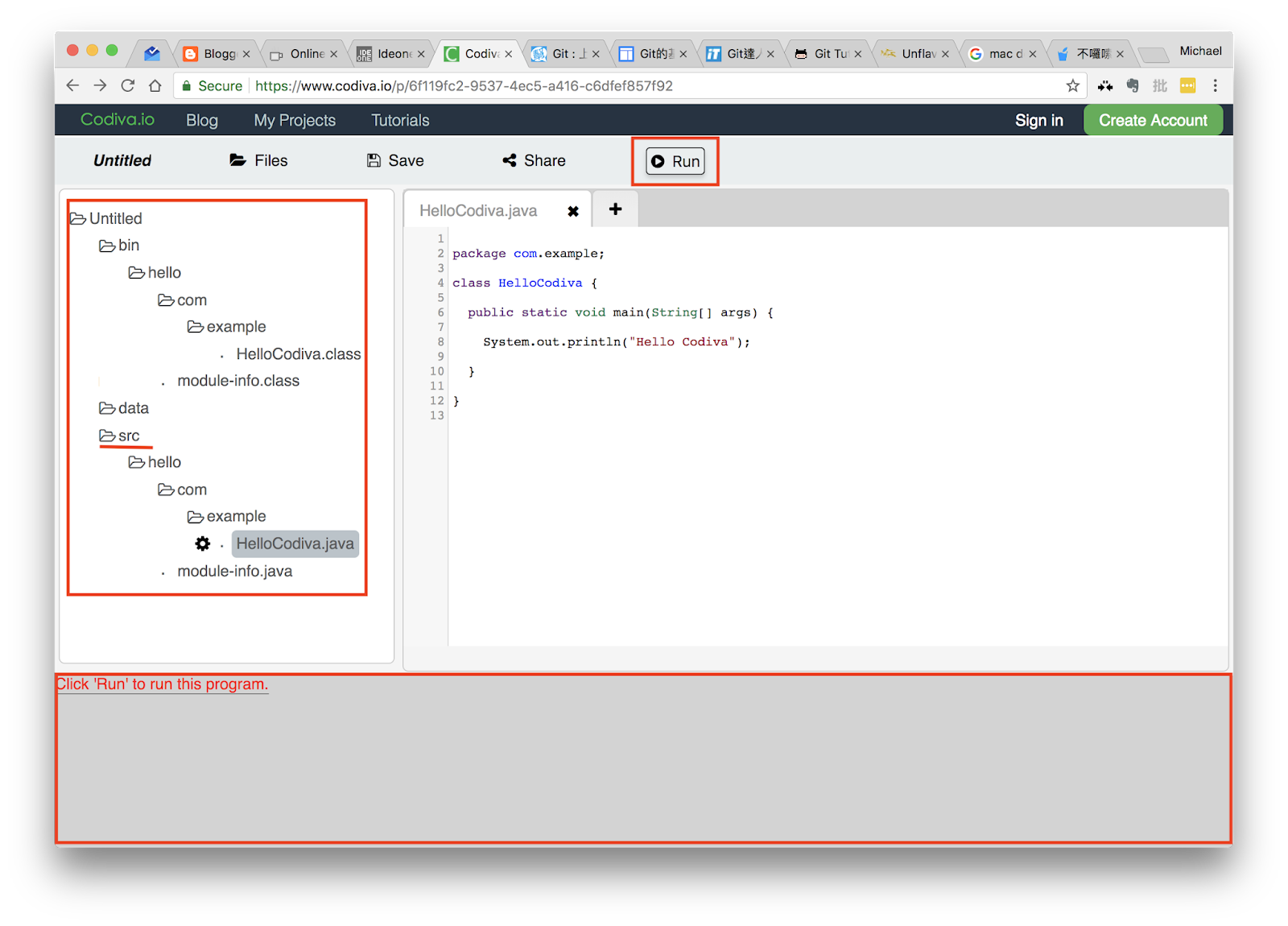Click the green Secure padlock icon
The width and height of the screenshot is (1288, 926).
(187, 86)
